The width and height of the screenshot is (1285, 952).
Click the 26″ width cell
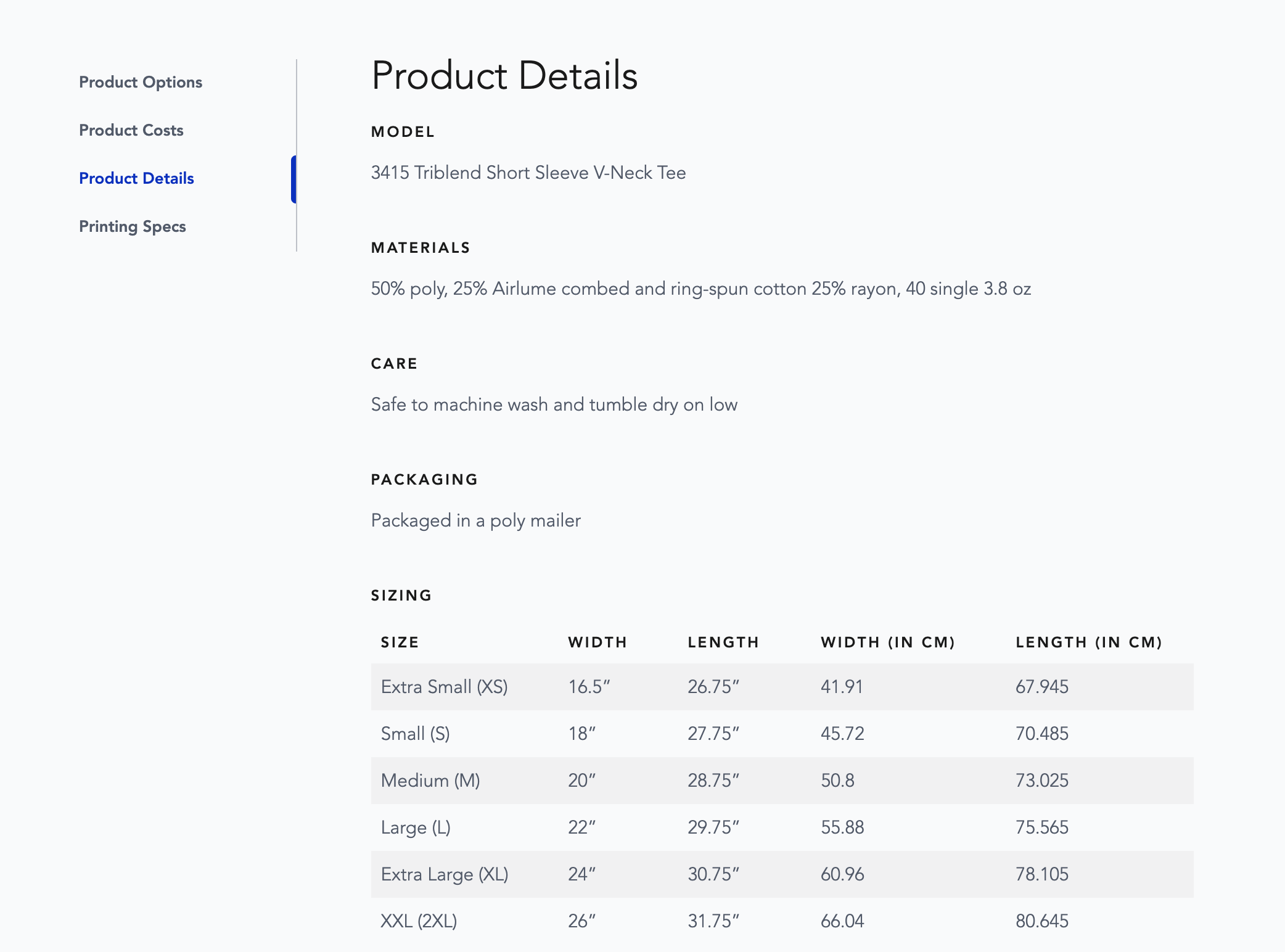[582, 921]
